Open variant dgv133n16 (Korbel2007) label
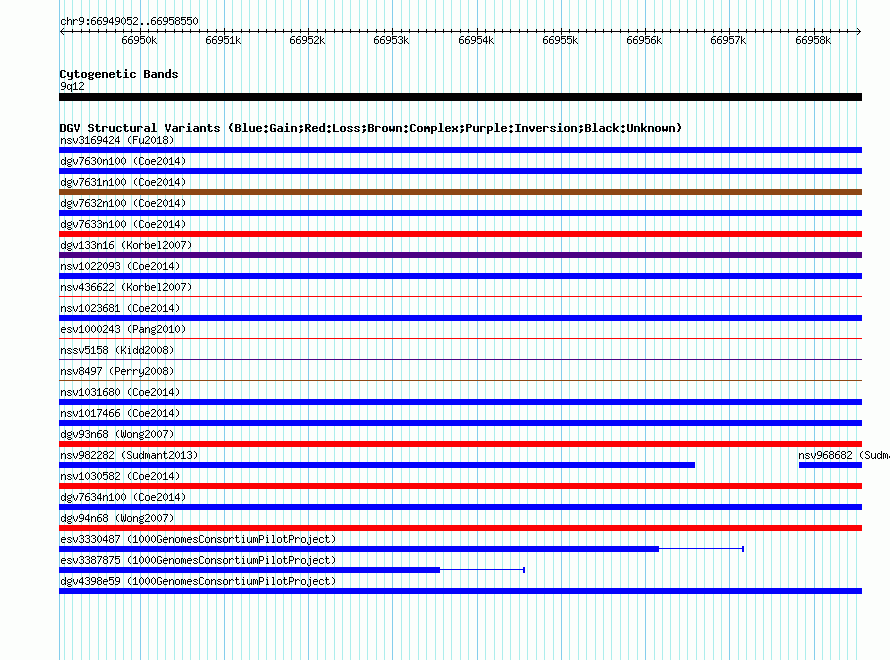890x660 pixels. pos(126,245)
